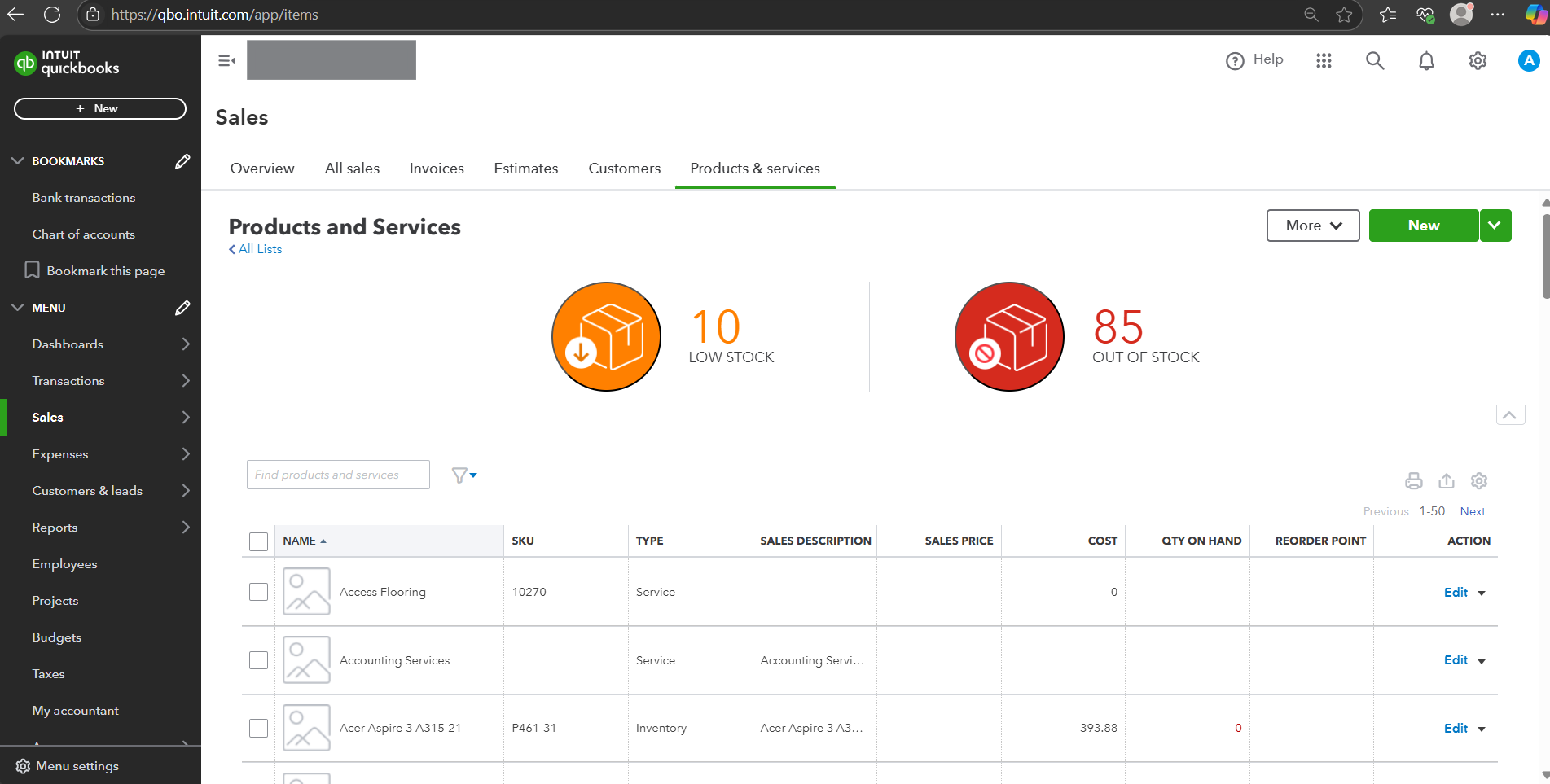This screenshot has width=1550, height=784.
Task: Expand the Transactions submenu arrow
Action: click(x=186, y=381)
